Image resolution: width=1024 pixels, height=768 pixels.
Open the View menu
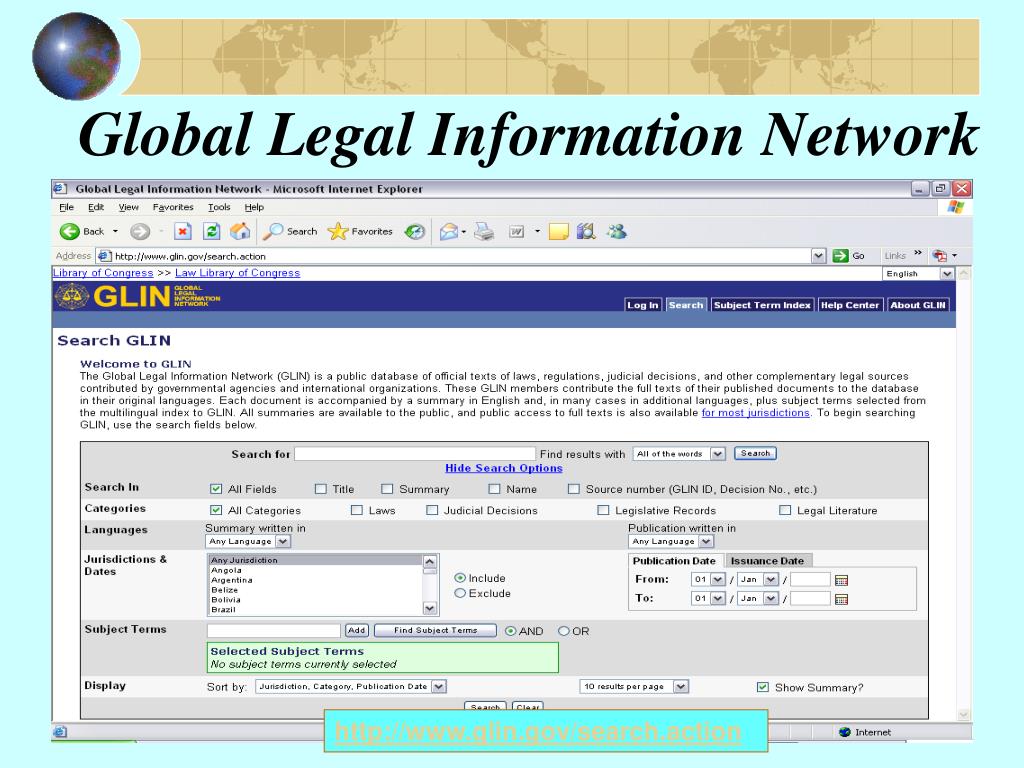(x=129, y=207)
